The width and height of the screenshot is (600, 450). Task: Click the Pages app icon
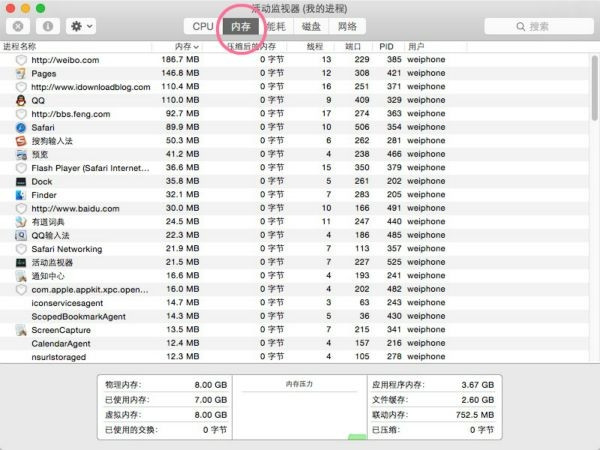tap(21, 73)
